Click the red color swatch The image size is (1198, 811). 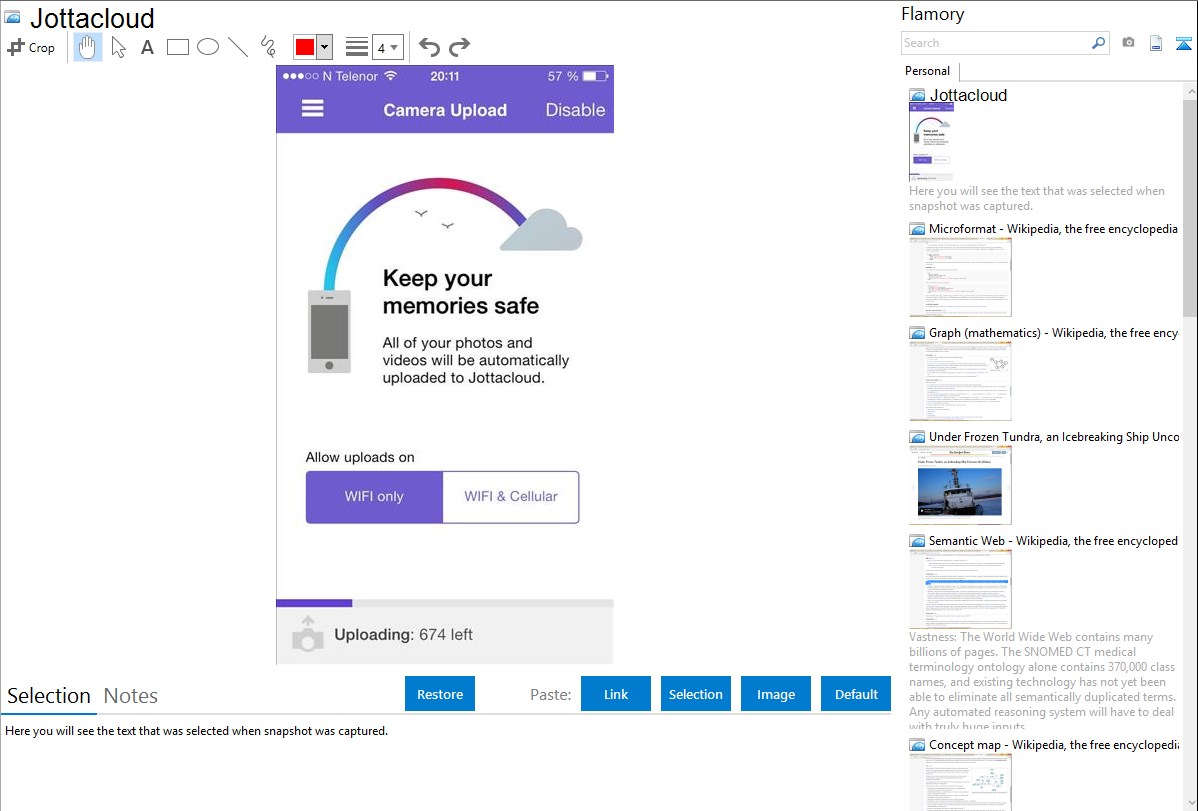click(x=305, y=47)
